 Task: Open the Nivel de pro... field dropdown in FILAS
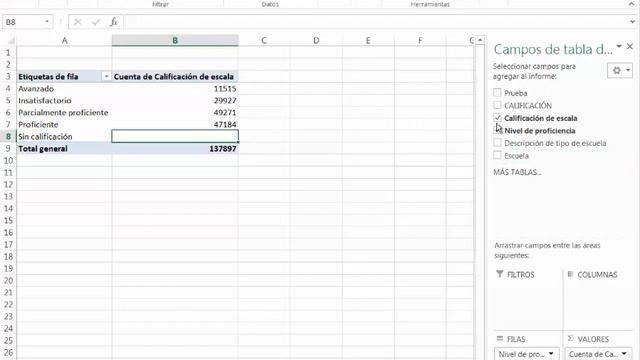coord(551,354)
